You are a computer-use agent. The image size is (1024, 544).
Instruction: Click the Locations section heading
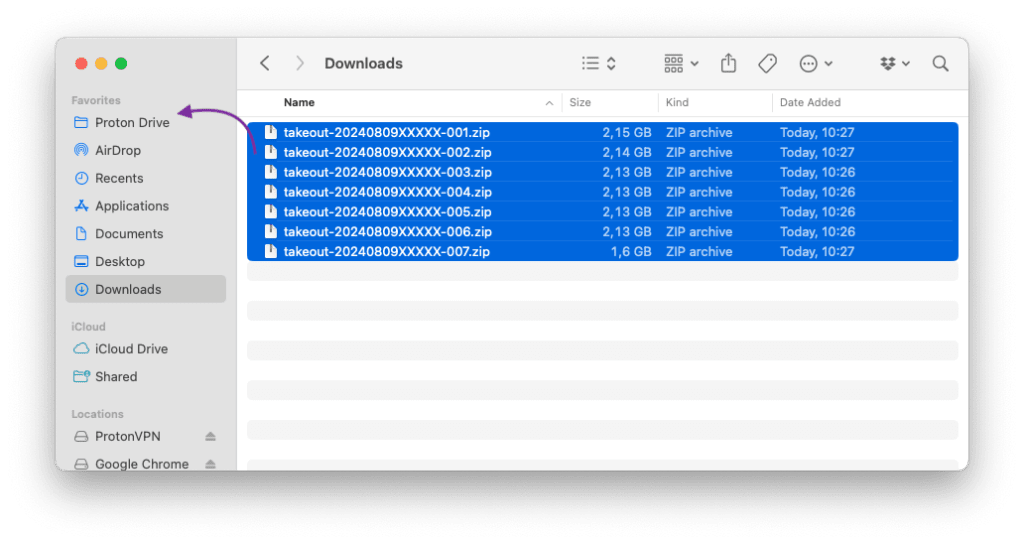click(97, 414)
